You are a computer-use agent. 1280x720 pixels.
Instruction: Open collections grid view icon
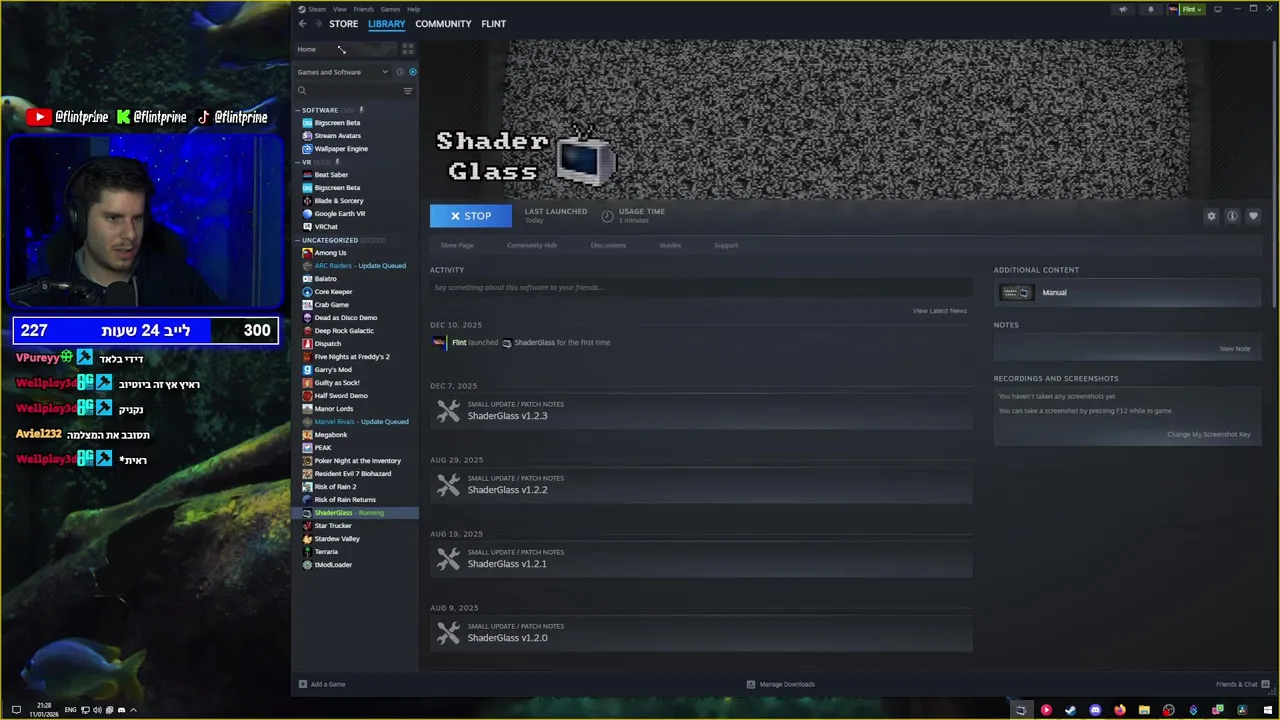coord(408,49)
